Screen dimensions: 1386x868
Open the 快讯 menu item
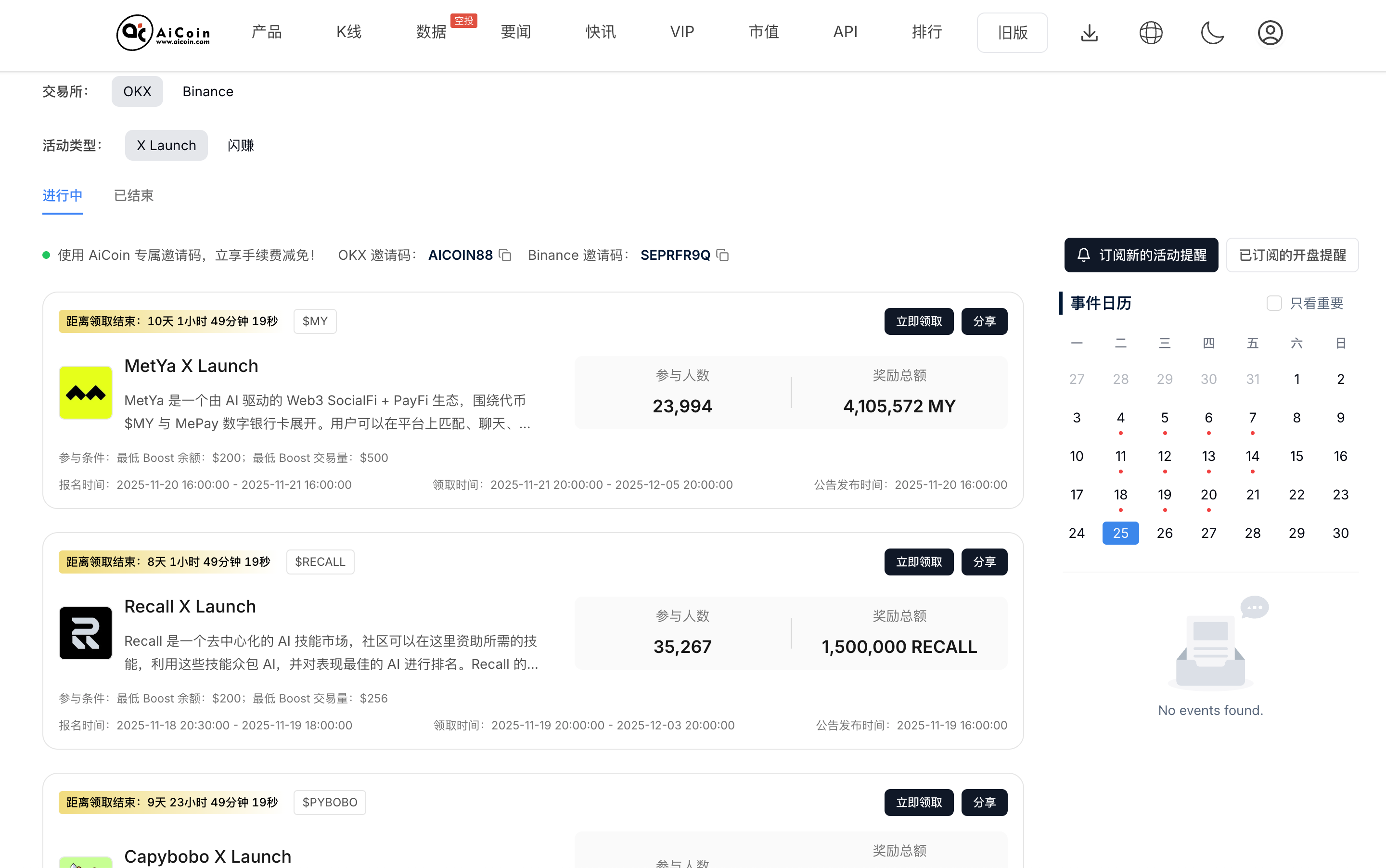601,32
